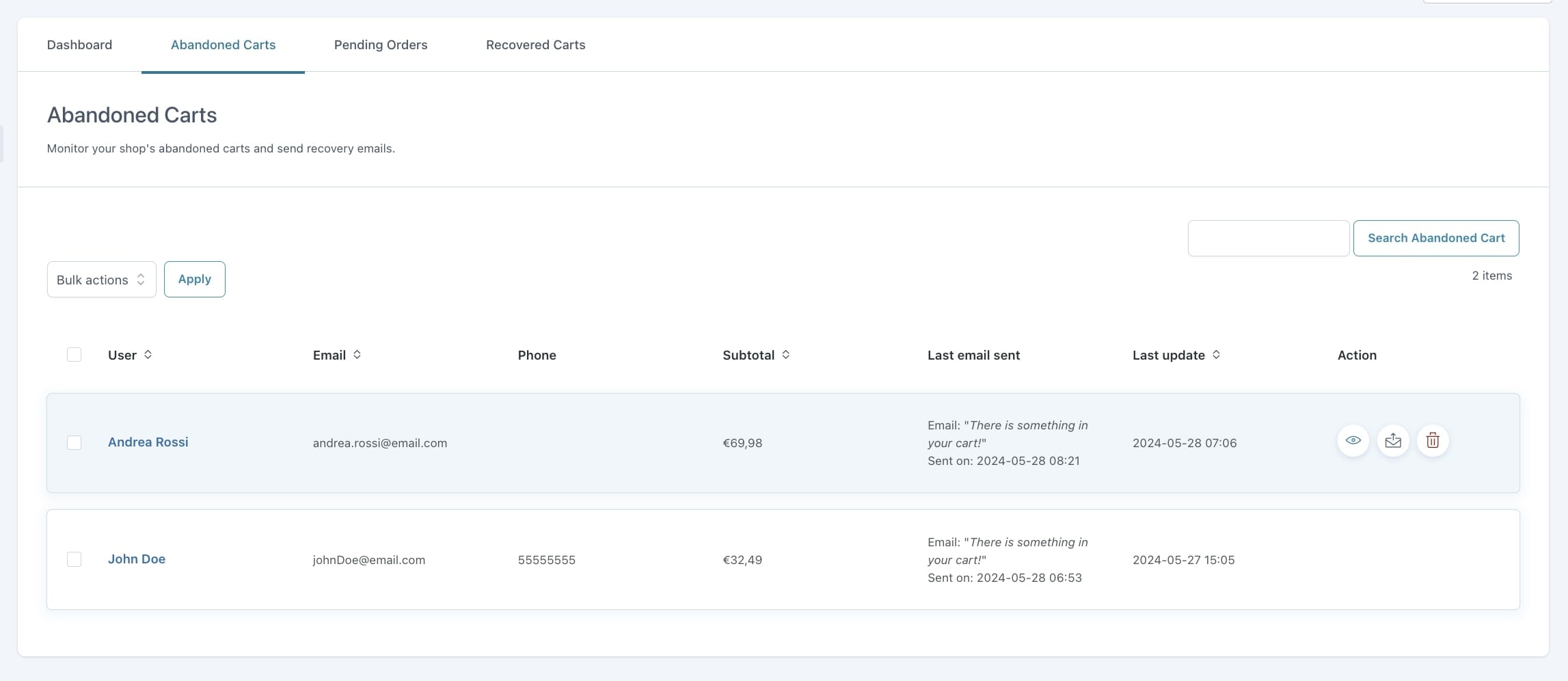Go to the Recovered Carts tab
The image size is (1568, 681).
click(x=535, y=45)
